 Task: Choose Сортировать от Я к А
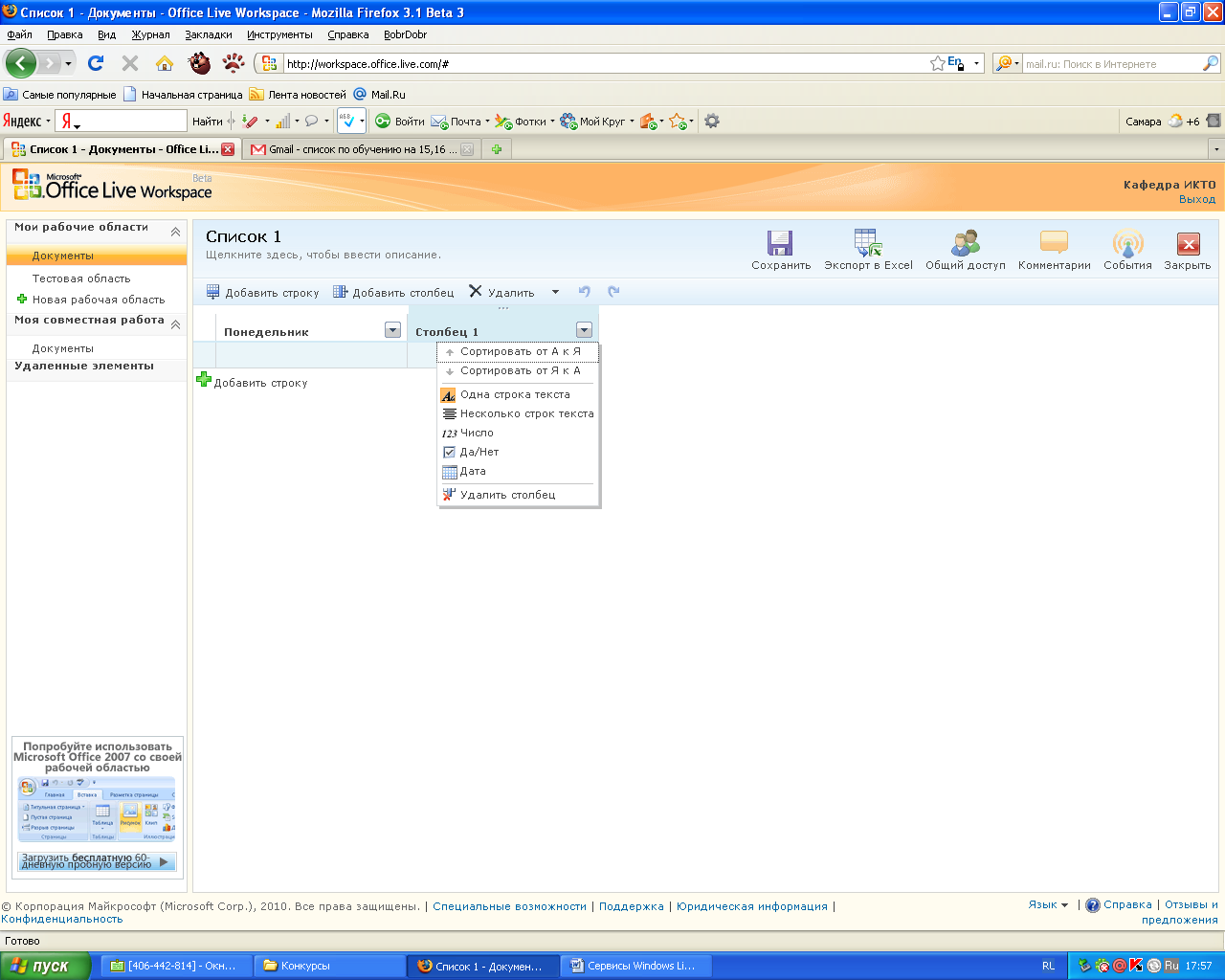pos(518,370)
